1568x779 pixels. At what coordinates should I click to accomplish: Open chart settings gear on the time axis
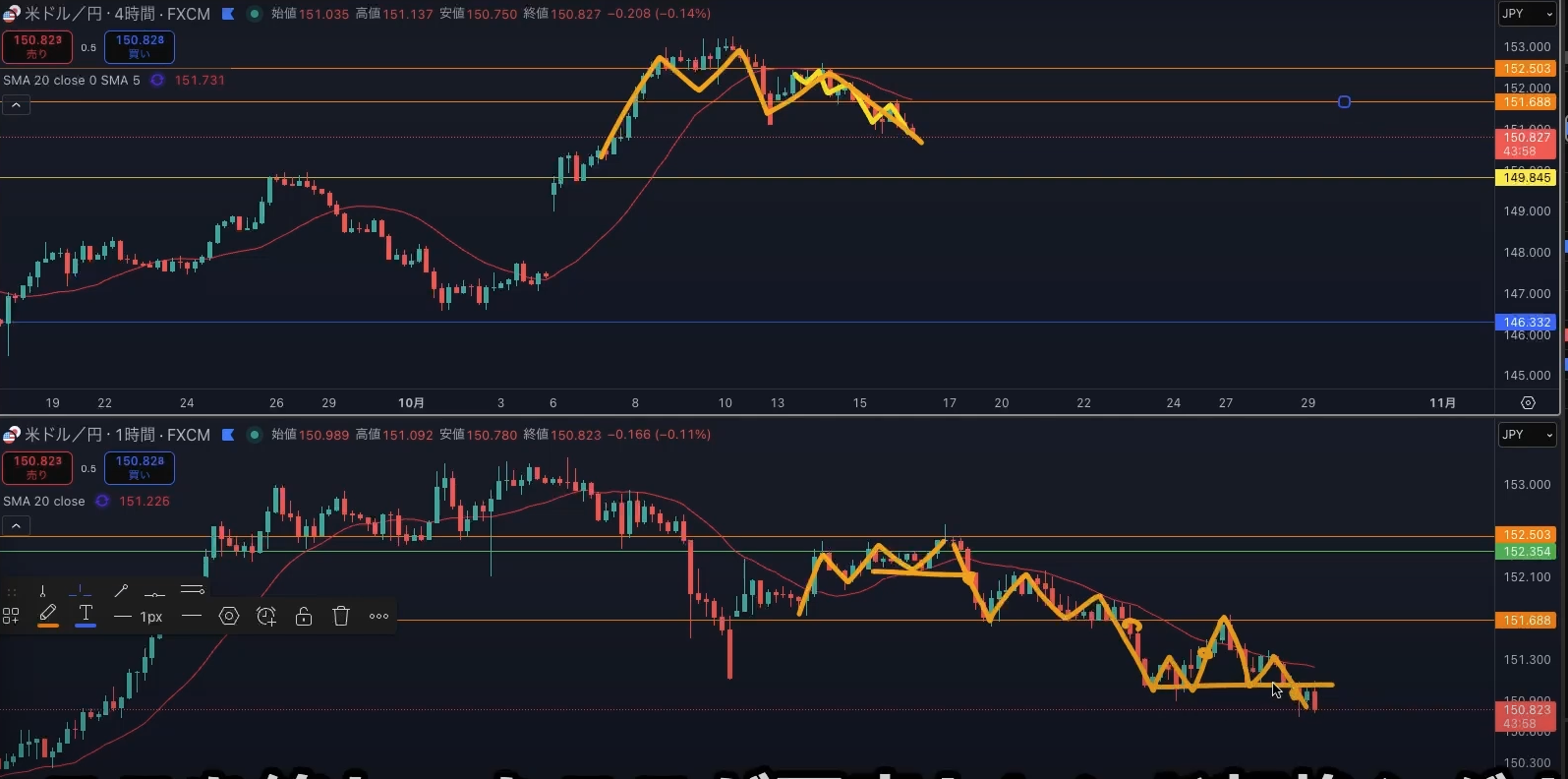1528,403
